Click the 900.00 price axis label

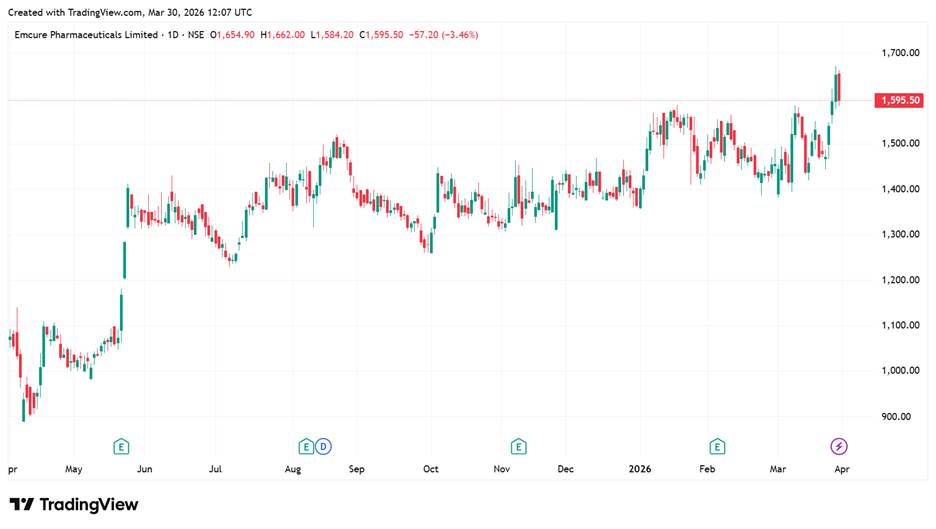896,417
